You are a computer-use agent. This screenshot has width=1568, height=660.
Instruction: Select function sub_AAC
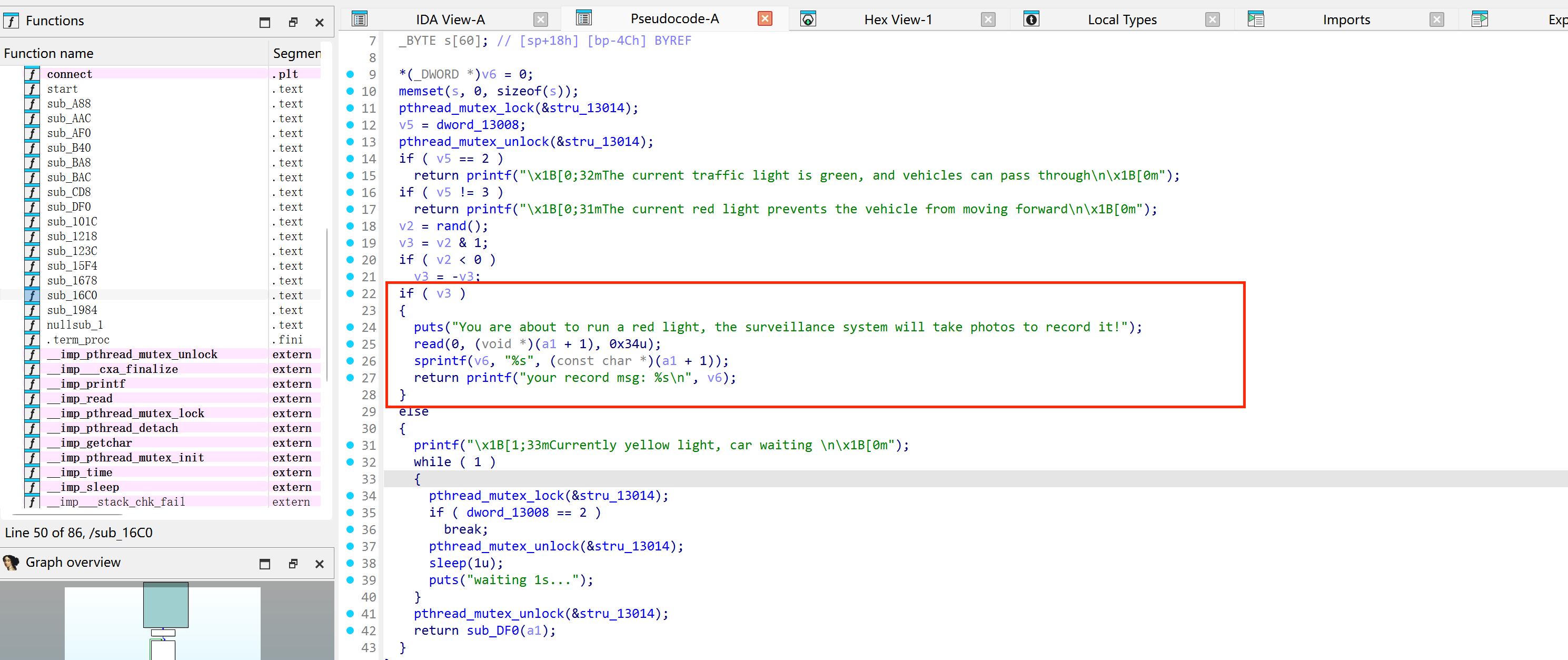pyautogui.click(x=161, y=118)
